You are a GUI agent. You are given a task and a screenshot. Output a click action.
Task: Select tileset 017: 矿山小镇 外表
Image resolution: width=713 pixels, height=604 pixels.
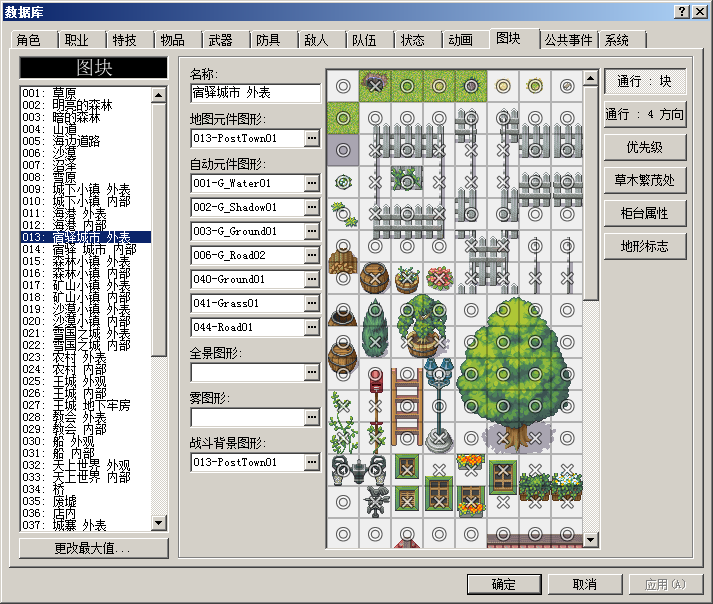point(86,285)
